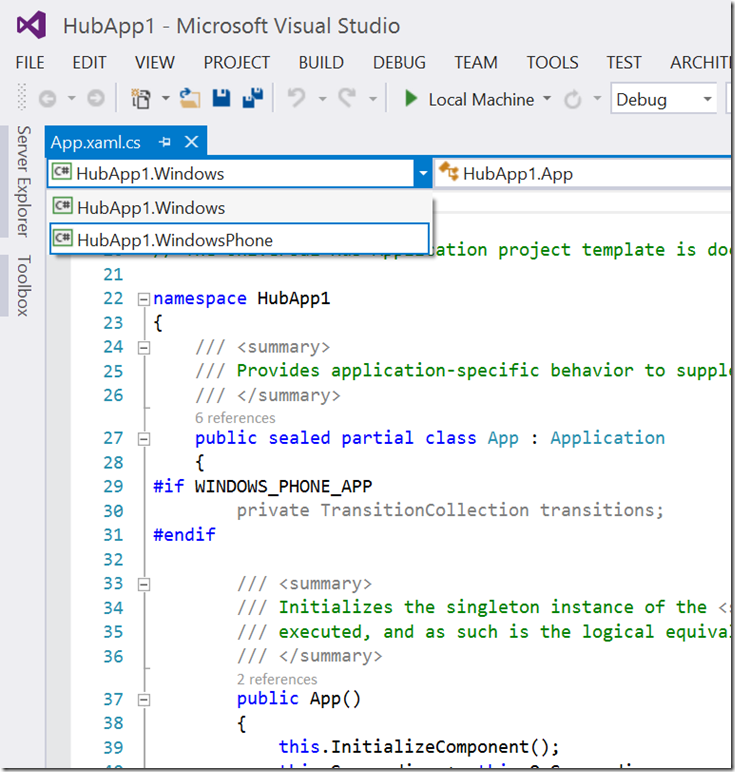Close the App.xaml.cs tab
The image size is (735, 772).
(192, 142)
